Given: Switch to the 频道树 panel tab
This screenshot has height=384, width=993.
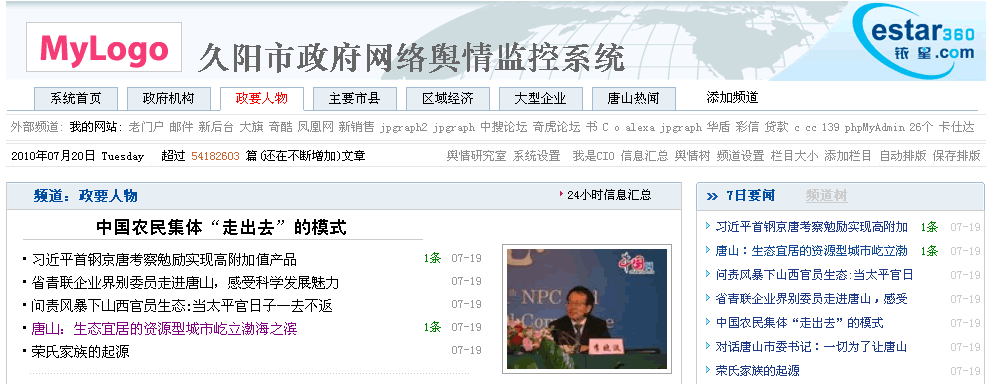Looking at the screenshot, I should [x=826, y=196].
